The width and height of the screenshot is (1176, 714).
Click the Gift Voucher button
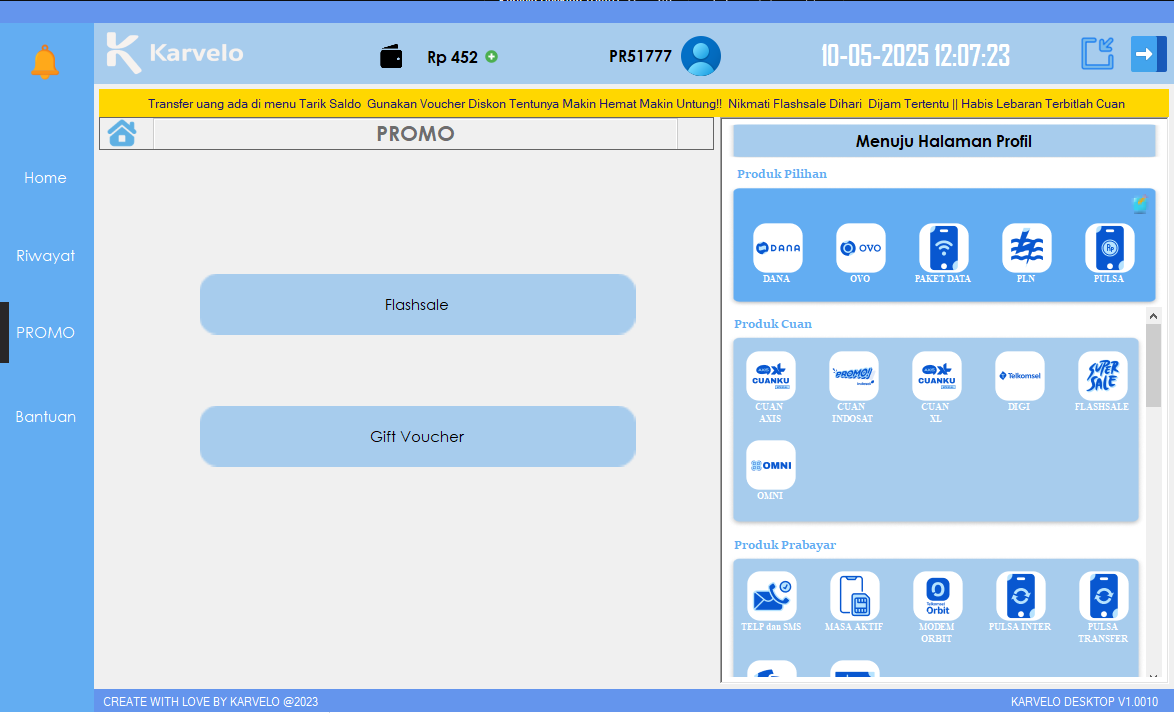click(x=418, y=436)
